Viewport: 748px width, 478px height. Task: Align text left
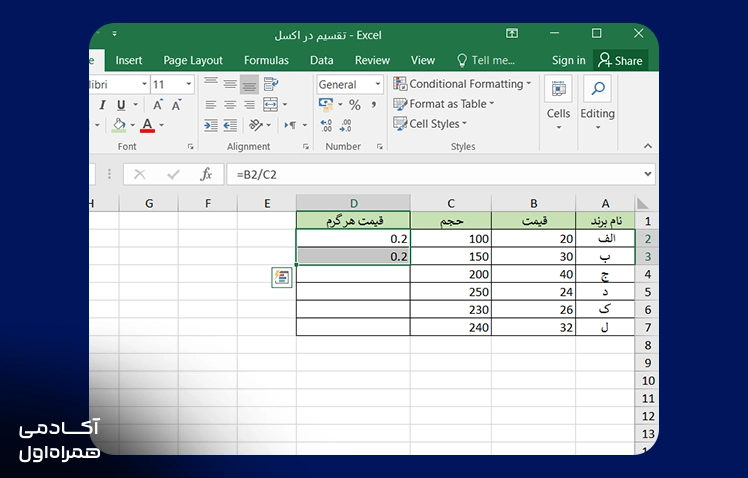coord(211,105)
